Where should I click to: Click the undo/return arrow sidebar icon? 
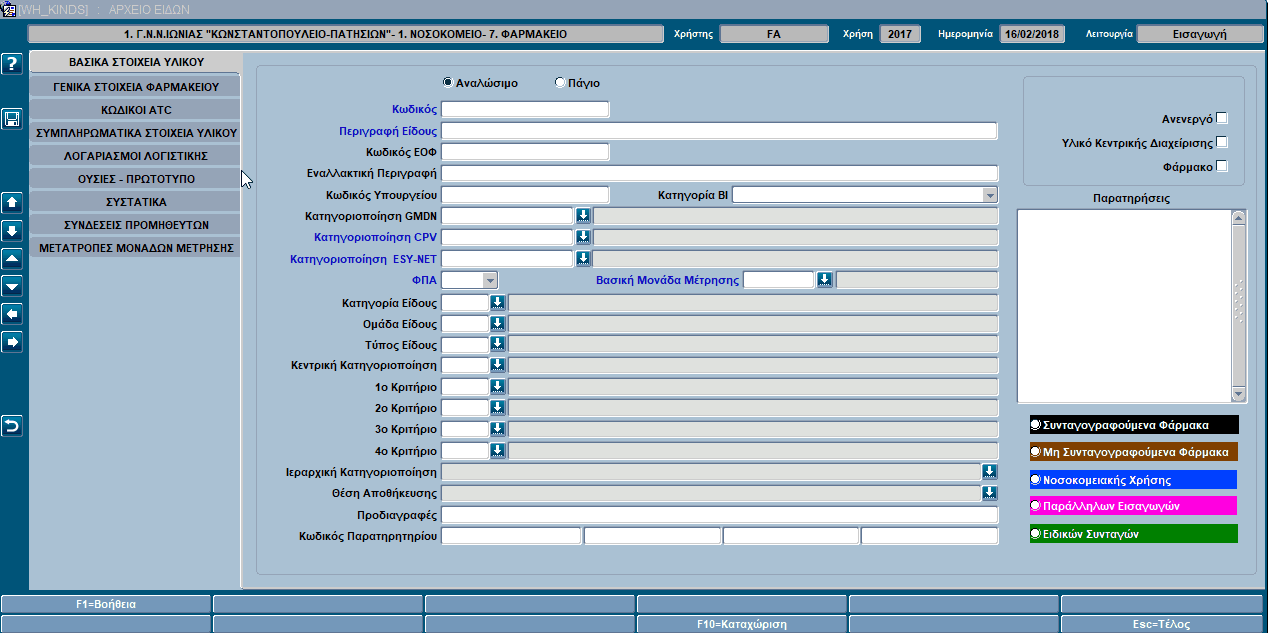[x=12, y=426]
